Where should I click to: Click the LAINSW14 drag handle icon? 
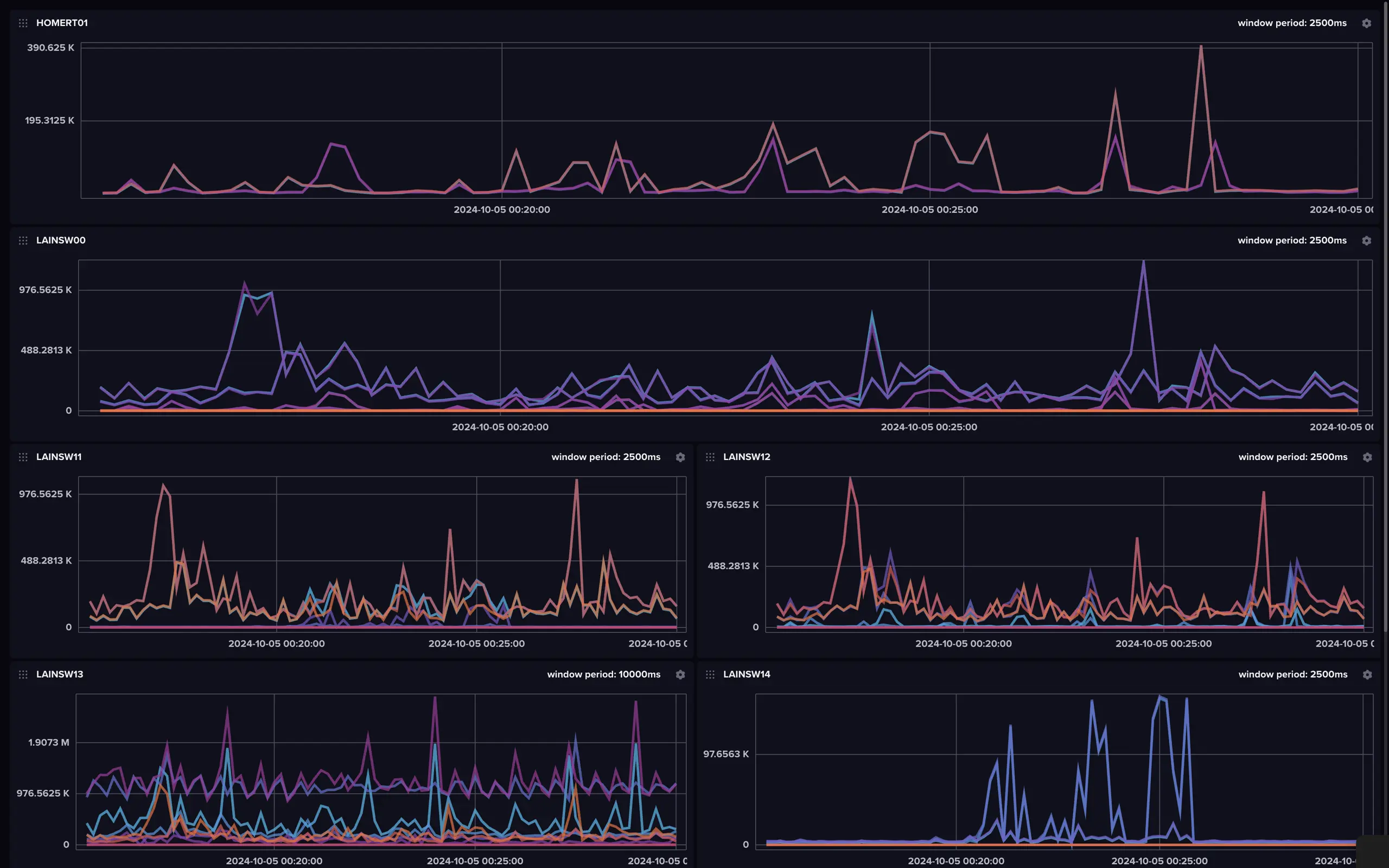click(710, 674)
